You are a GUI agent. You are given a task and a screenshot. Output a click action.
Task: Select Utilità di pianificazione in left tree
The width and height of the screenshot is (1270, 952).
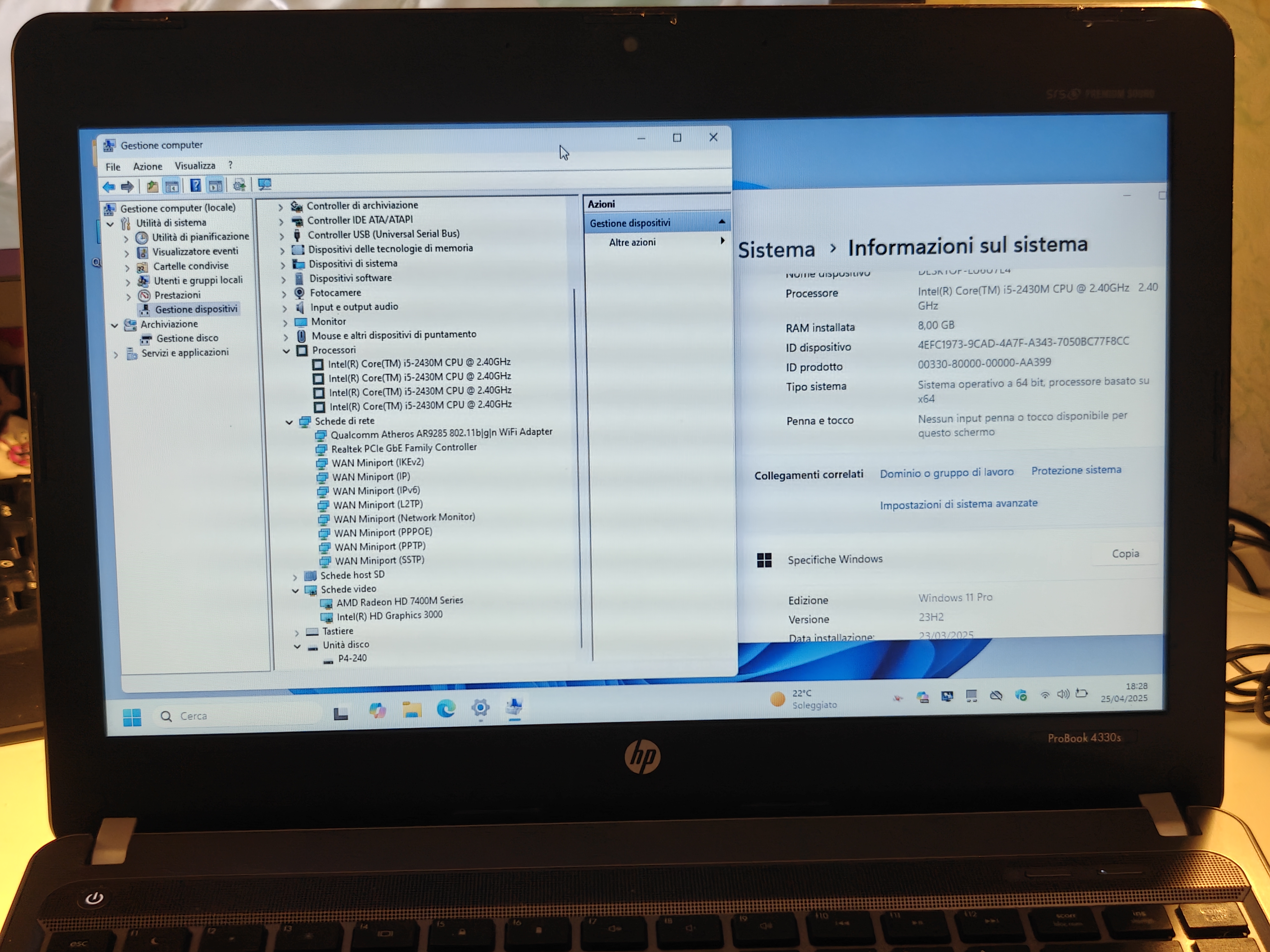click(x=200, y=236)
